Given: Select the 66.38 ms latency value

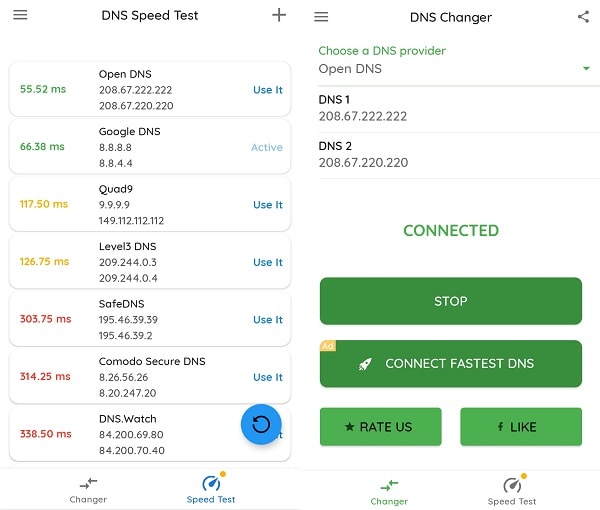Looking at the screenshot, I should (42, 147).
